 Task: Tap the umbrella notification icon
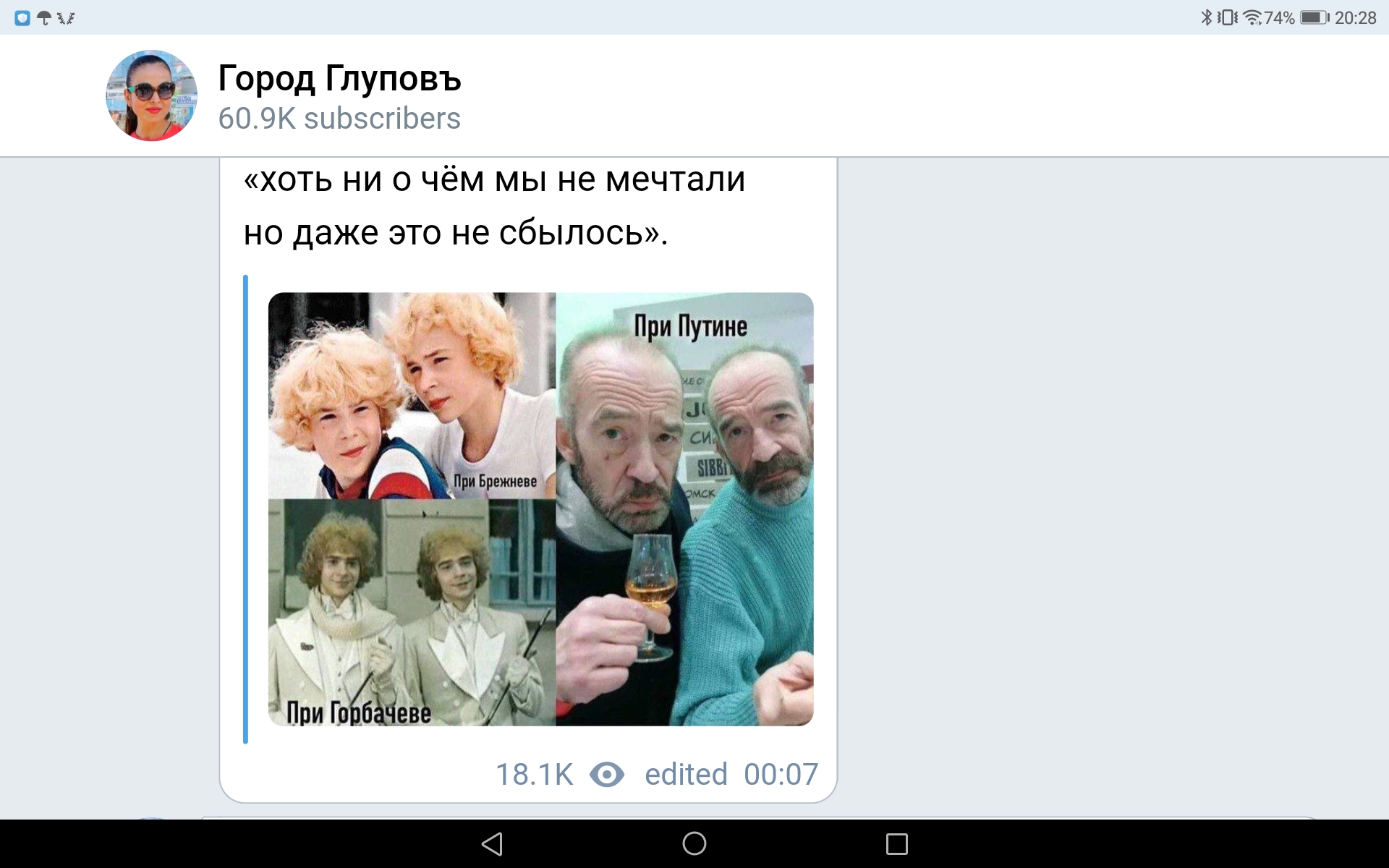(x=44, y=18)
